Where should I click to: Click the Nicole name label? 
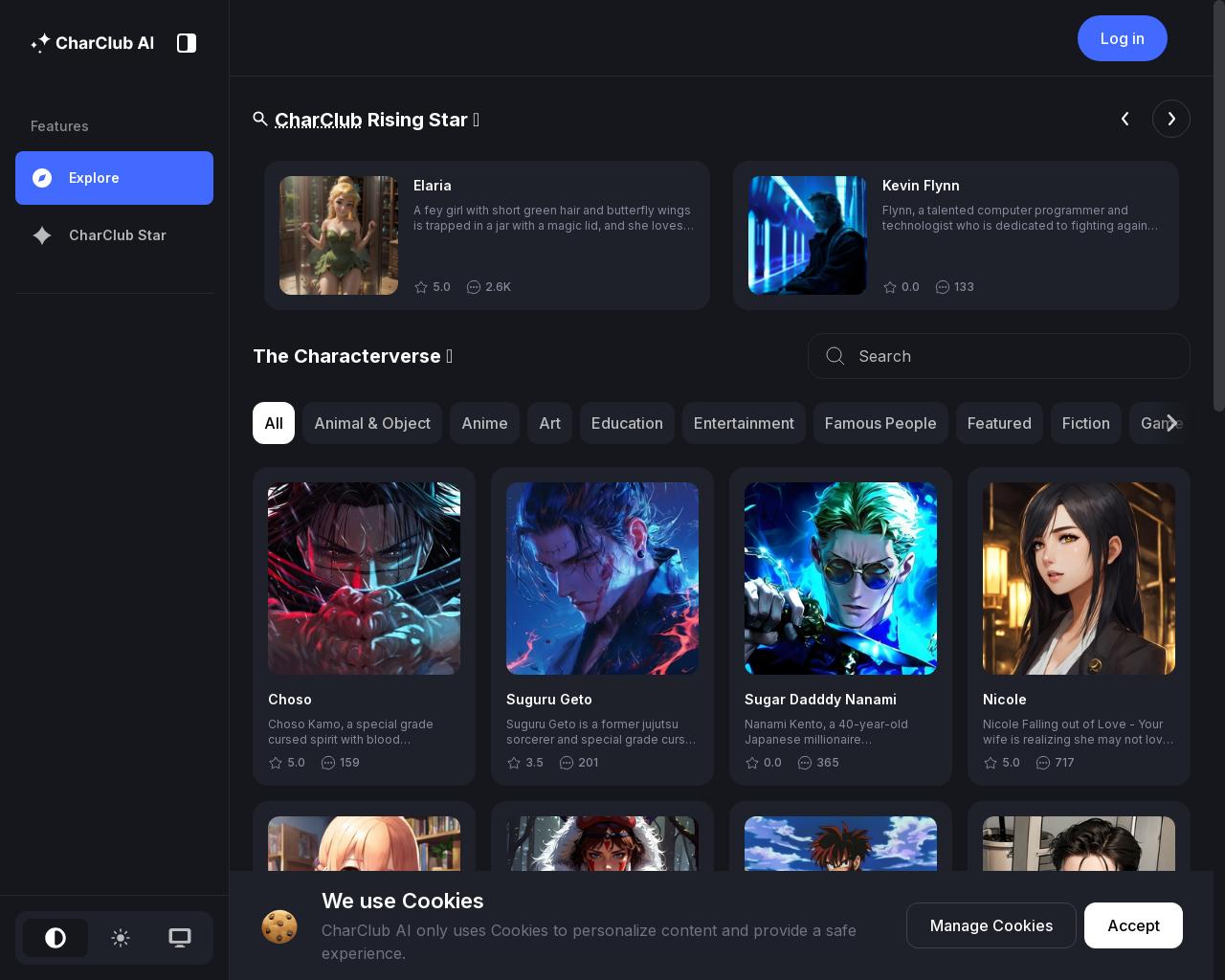pos(1005,700)
